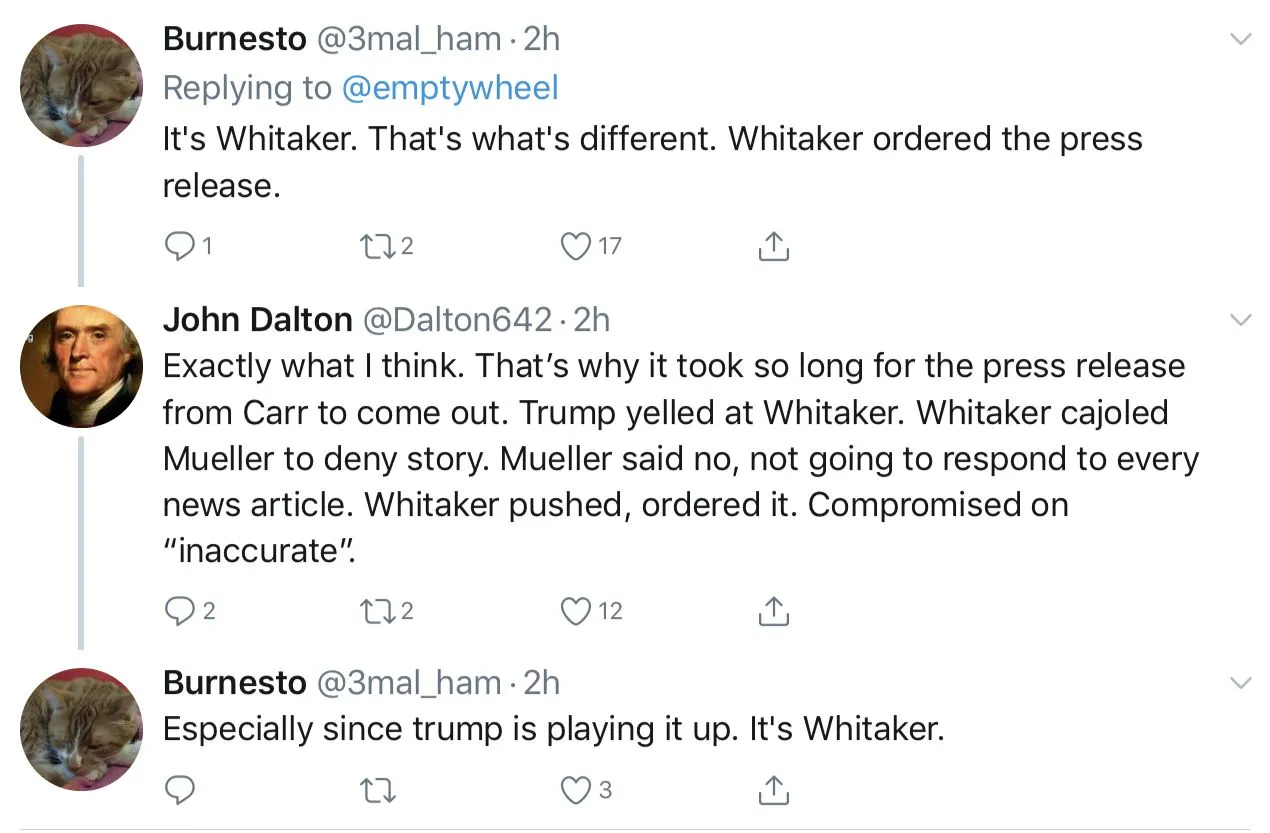The width and height of the screenshot is (1270, 833).
Task: Like Burnesto's tweet with 3 likes
Action: [x=576, y=791]
